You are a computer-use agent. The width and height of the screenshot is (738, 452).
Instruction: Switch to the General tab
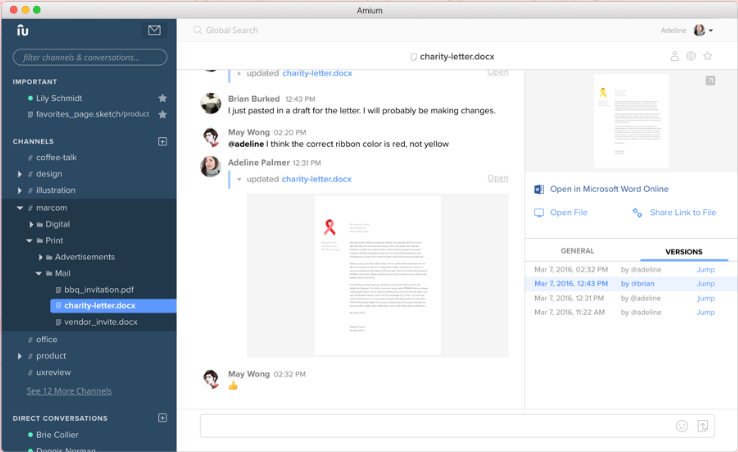click(577, 251)
